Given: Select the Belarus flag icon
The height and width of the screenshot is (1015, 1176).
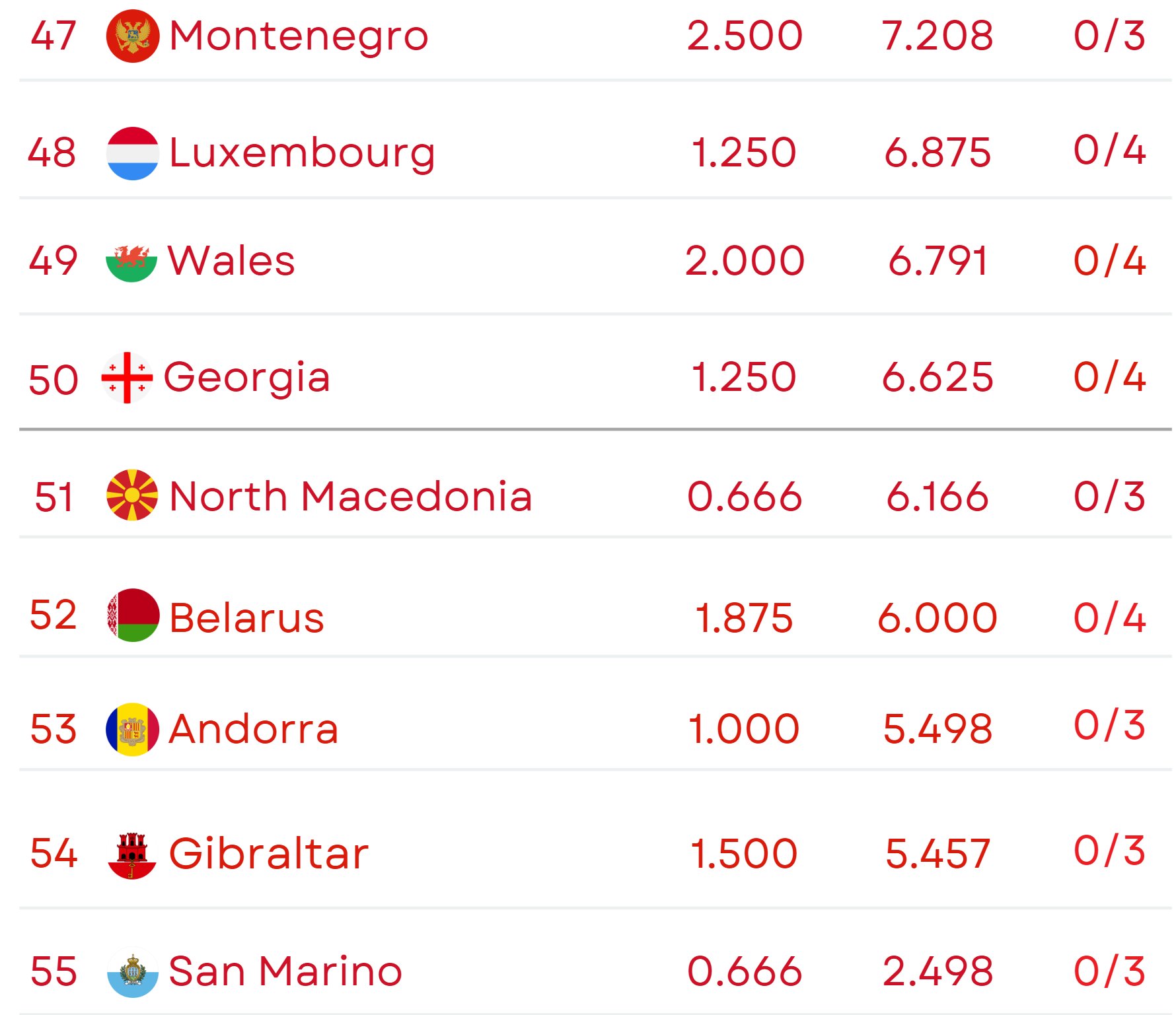Looking at the screenshot, I should pyautogui.click(x=132, y=615).
